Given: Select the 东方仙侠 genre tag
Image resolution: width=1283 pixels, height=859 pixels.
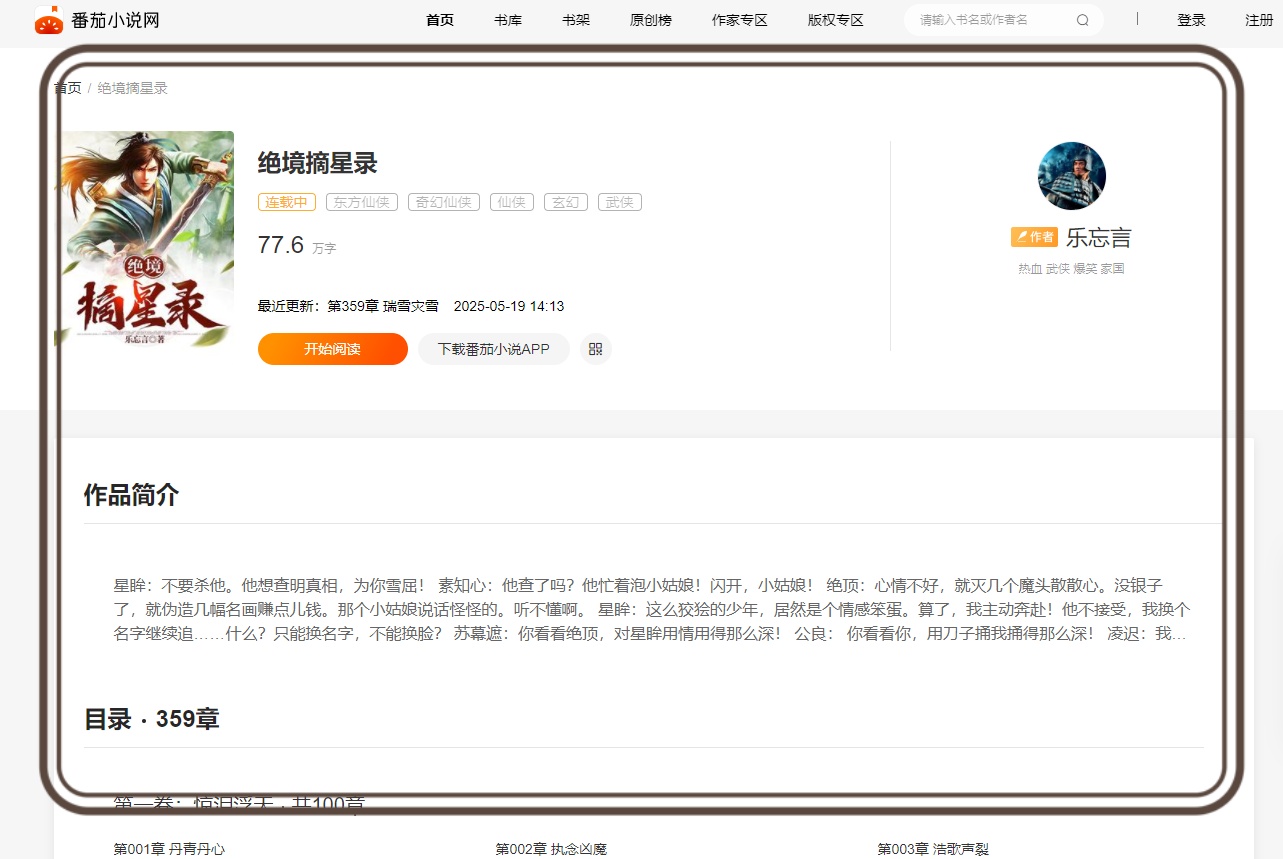Looking at the screenshot, I should pyautogui.click(x=361, y=202).
